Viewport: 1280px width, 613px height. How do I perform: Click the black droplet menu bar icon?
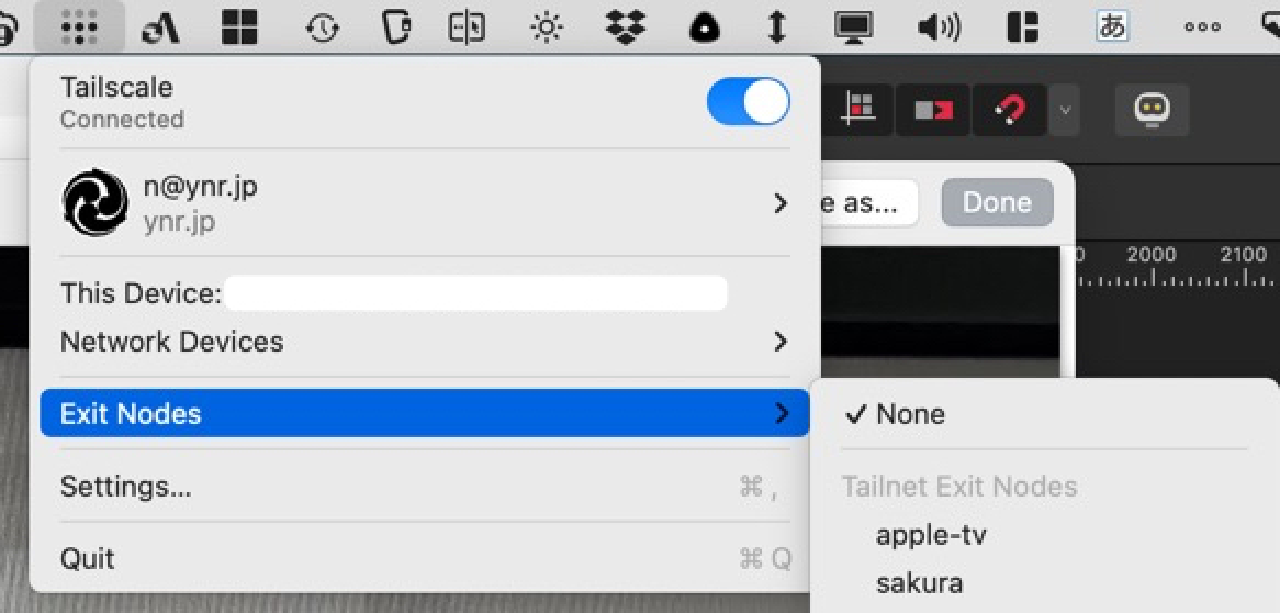pos(705,28)
